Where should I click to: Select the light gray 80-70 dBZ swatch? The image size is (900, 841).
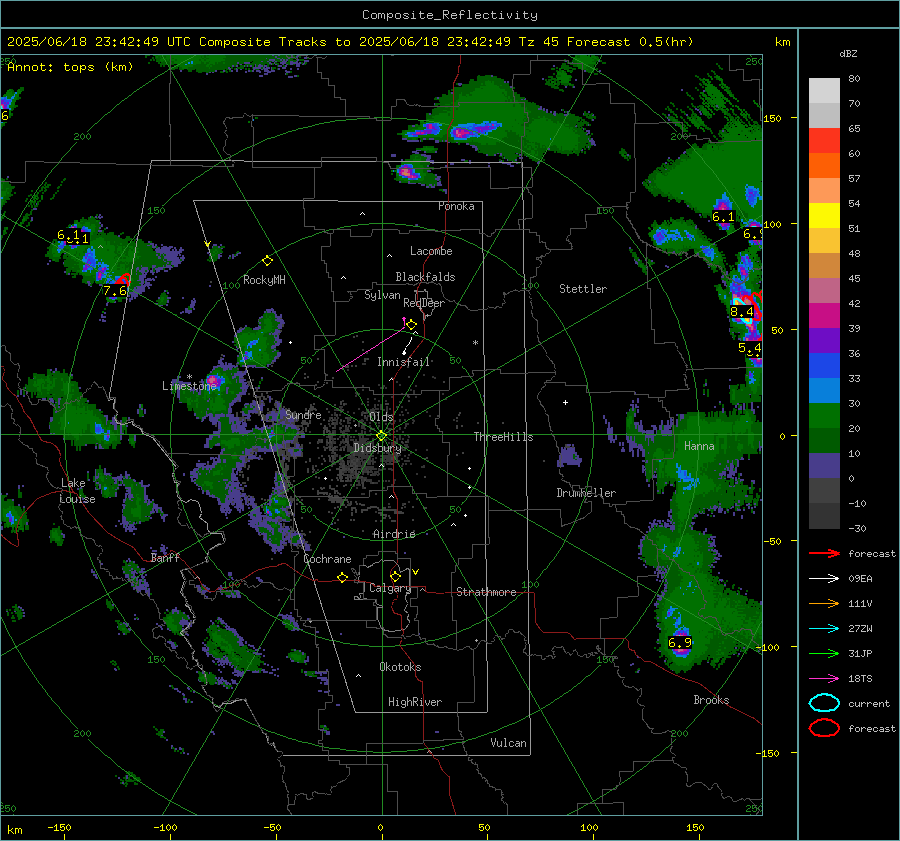pos(824,90)
